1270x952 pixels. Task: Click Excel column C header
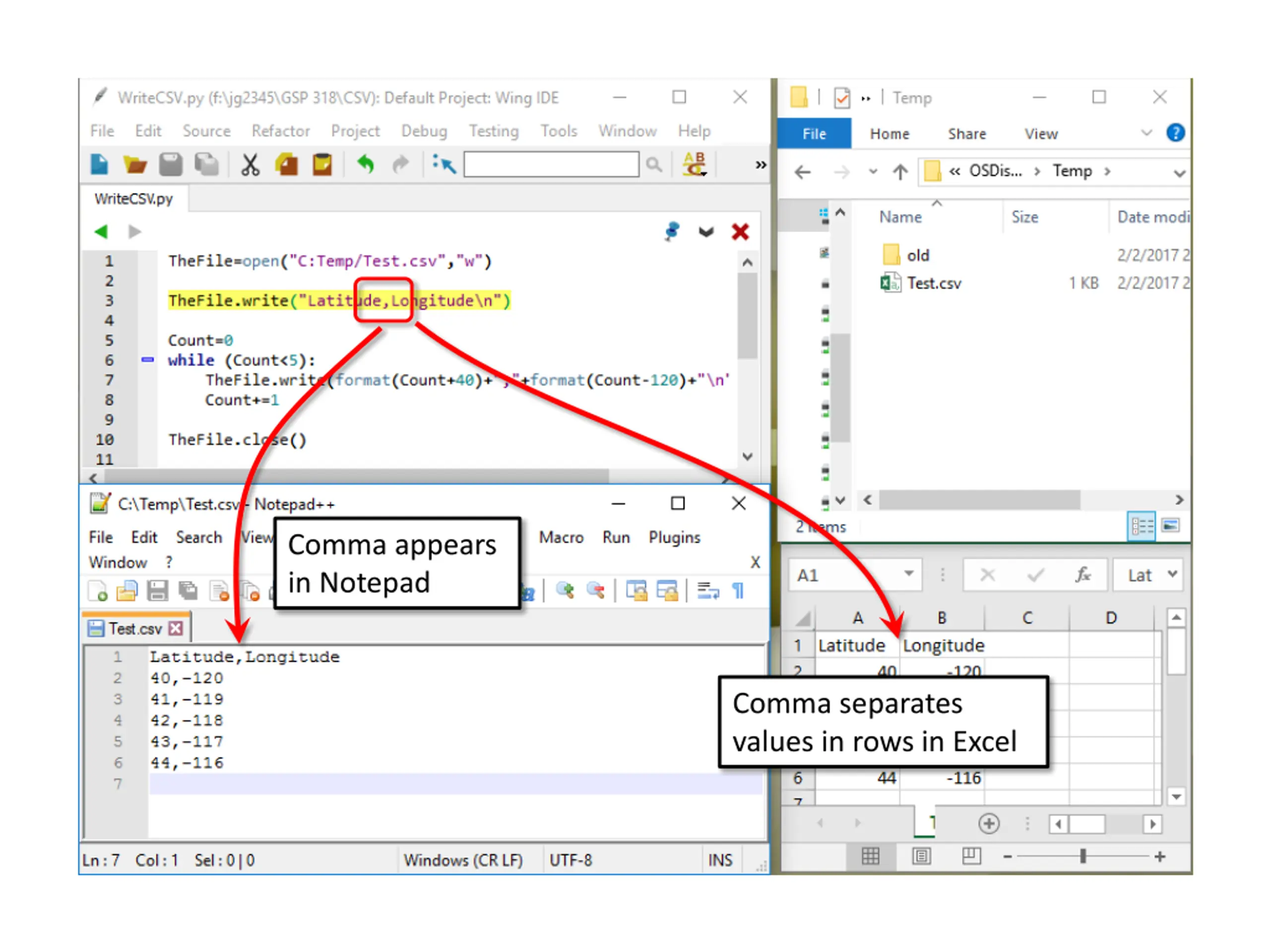click(1026, 618)
